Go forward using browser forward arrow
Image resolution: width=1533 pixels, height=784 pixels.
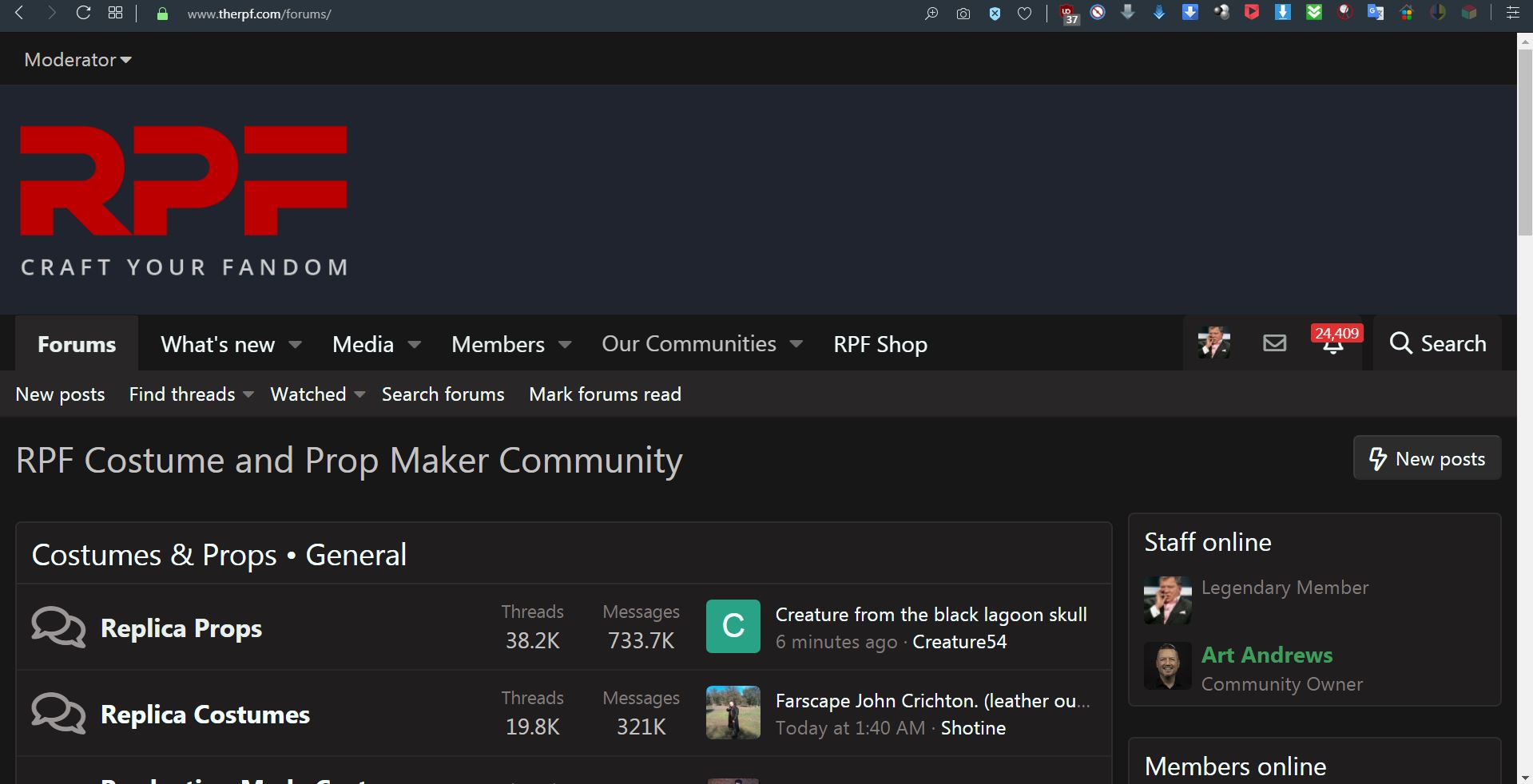[x=51, y=13]
